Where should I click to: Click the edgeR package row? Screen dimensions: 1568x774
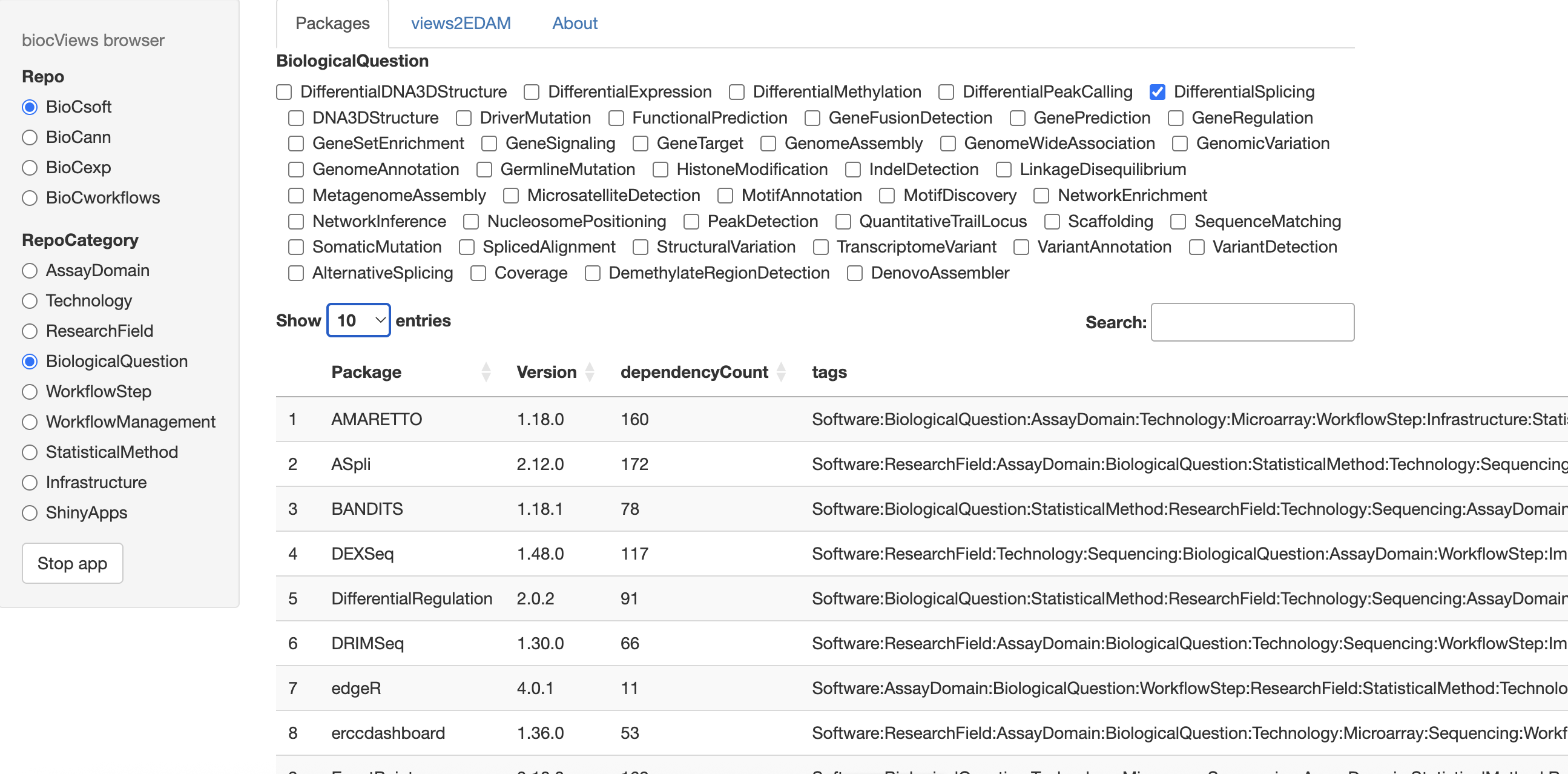coord(356,688)
